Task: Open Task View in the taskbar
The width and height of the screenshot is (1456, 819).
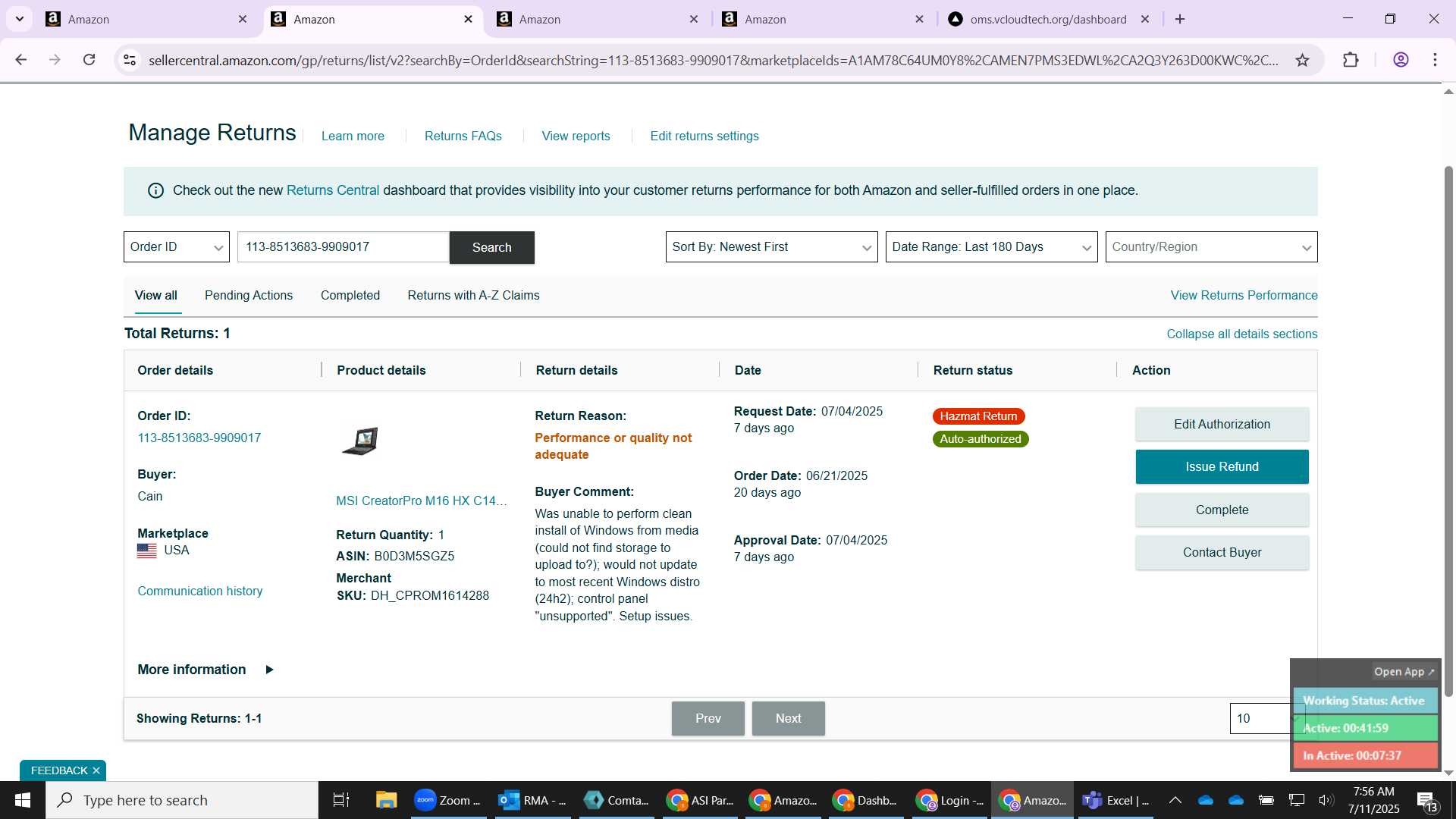Action: [341, 800]
